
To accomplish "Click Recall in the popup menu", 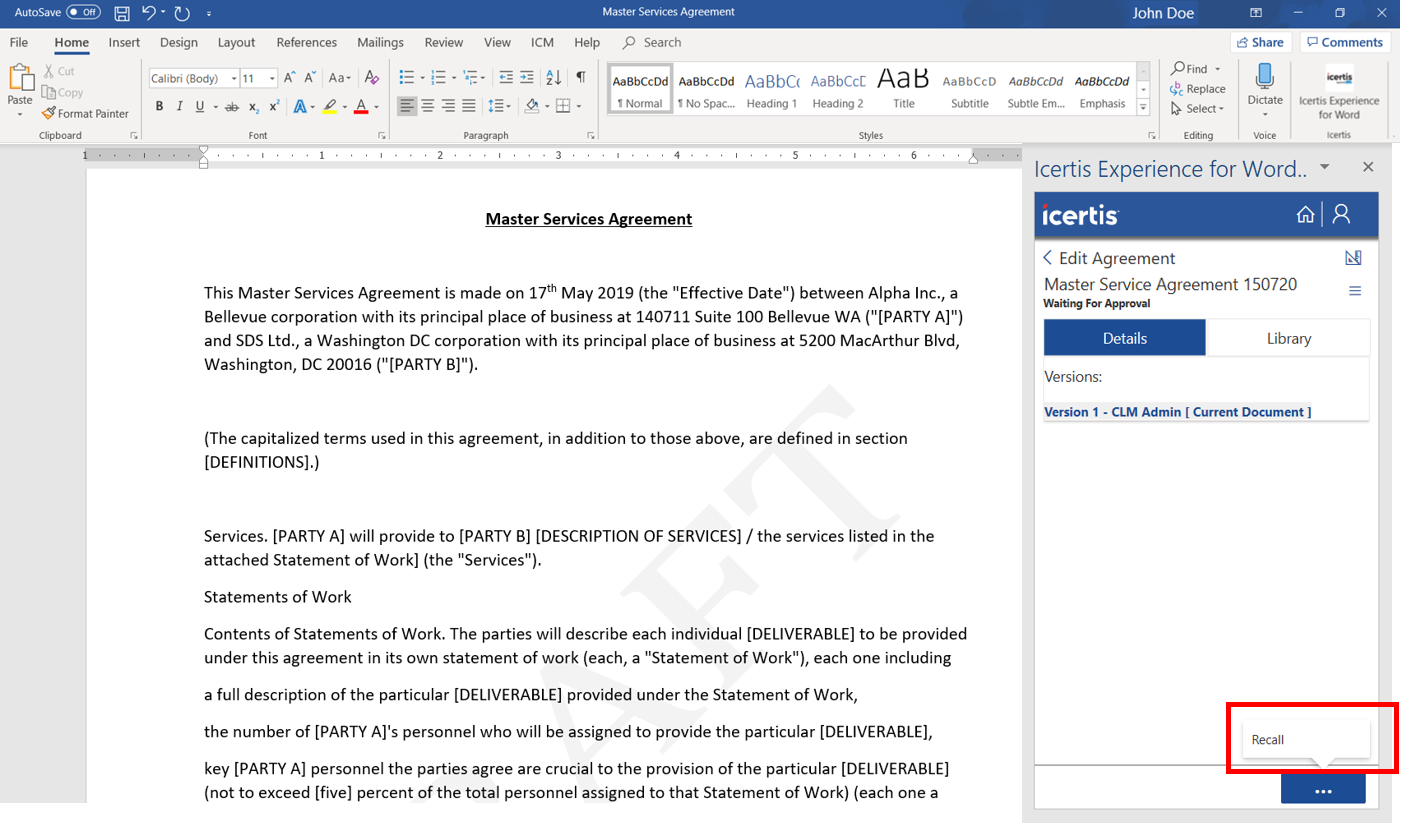I will click(x=1268, y=740).
